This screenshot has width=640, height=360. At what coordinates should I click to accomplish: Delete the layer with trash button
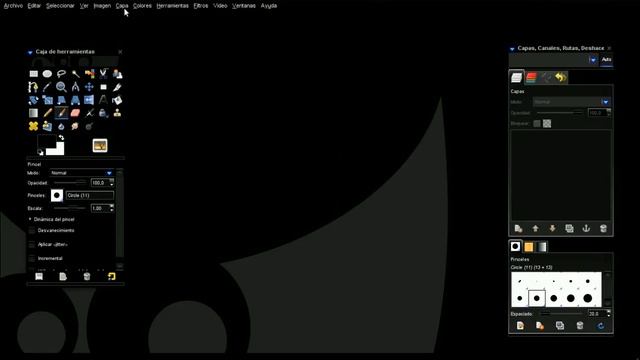coord(603,229)
